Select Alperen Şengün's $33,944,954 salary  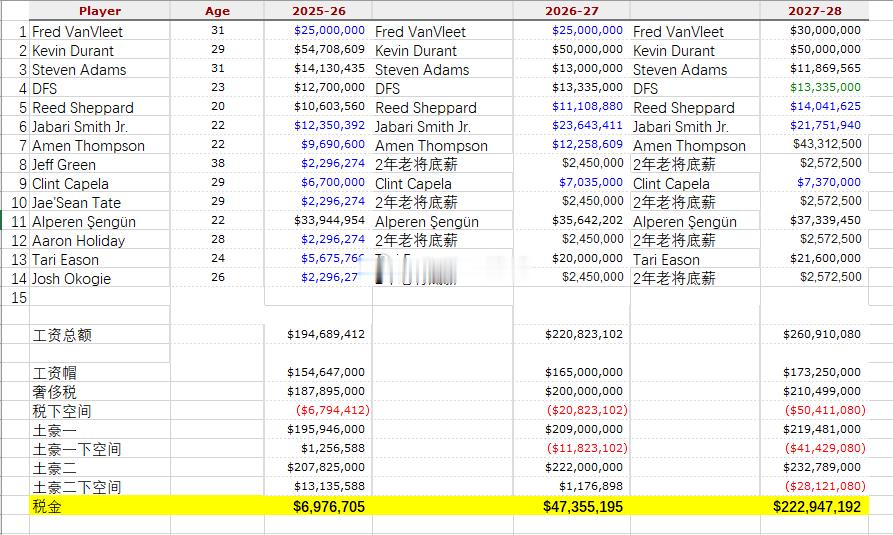[329, 220]
